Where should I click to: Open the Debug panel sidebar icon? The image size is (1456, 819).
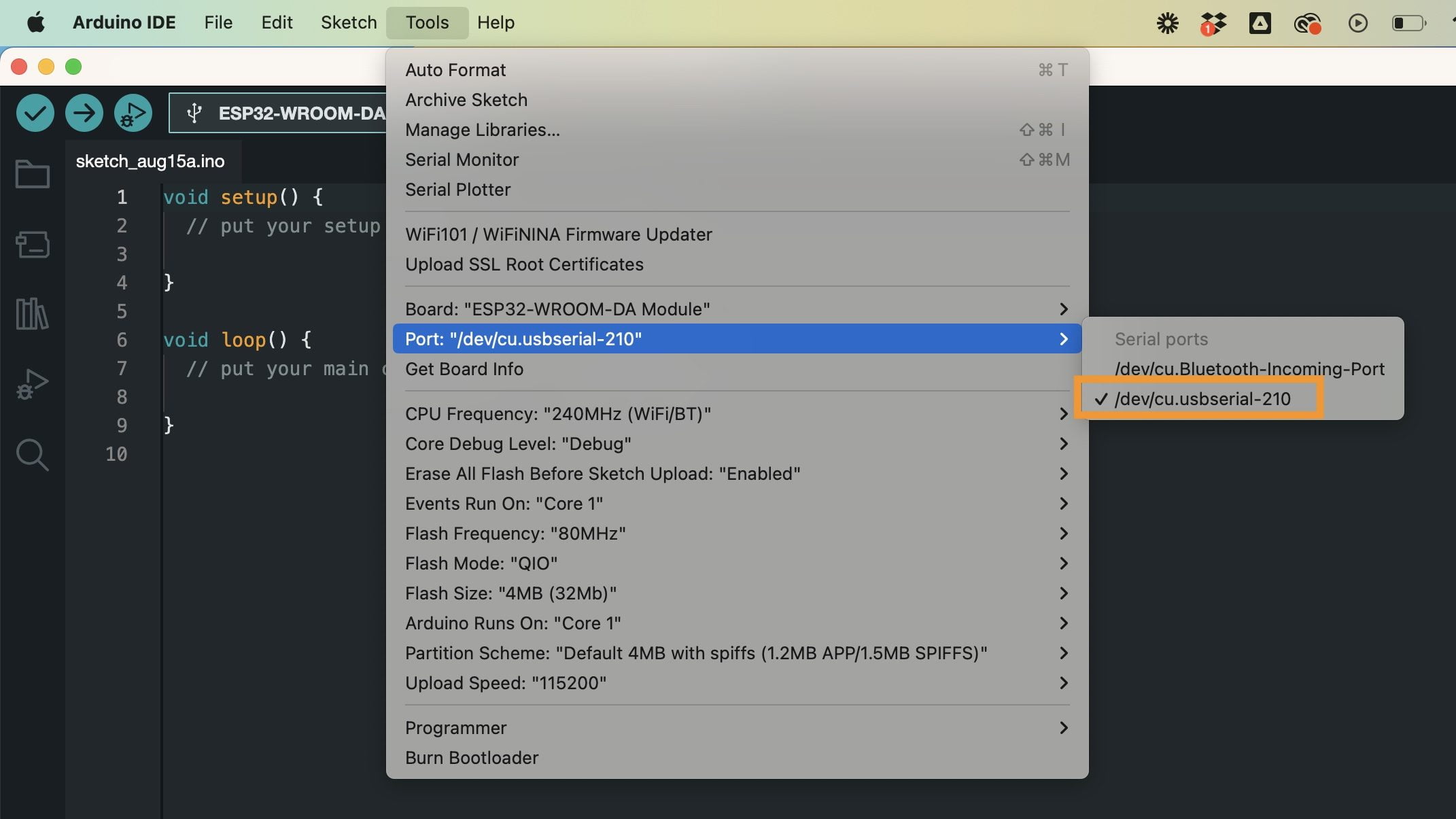pos(33,384)
